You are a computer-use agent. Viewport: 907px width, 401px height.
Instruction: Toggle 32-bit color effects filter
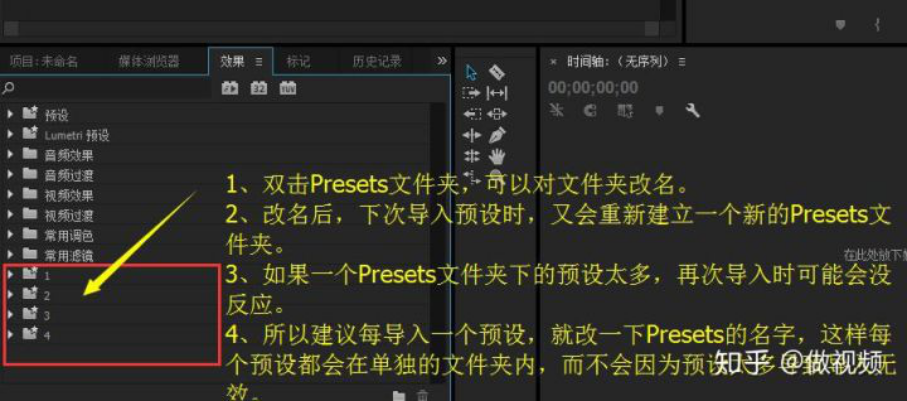pos(259,89)
